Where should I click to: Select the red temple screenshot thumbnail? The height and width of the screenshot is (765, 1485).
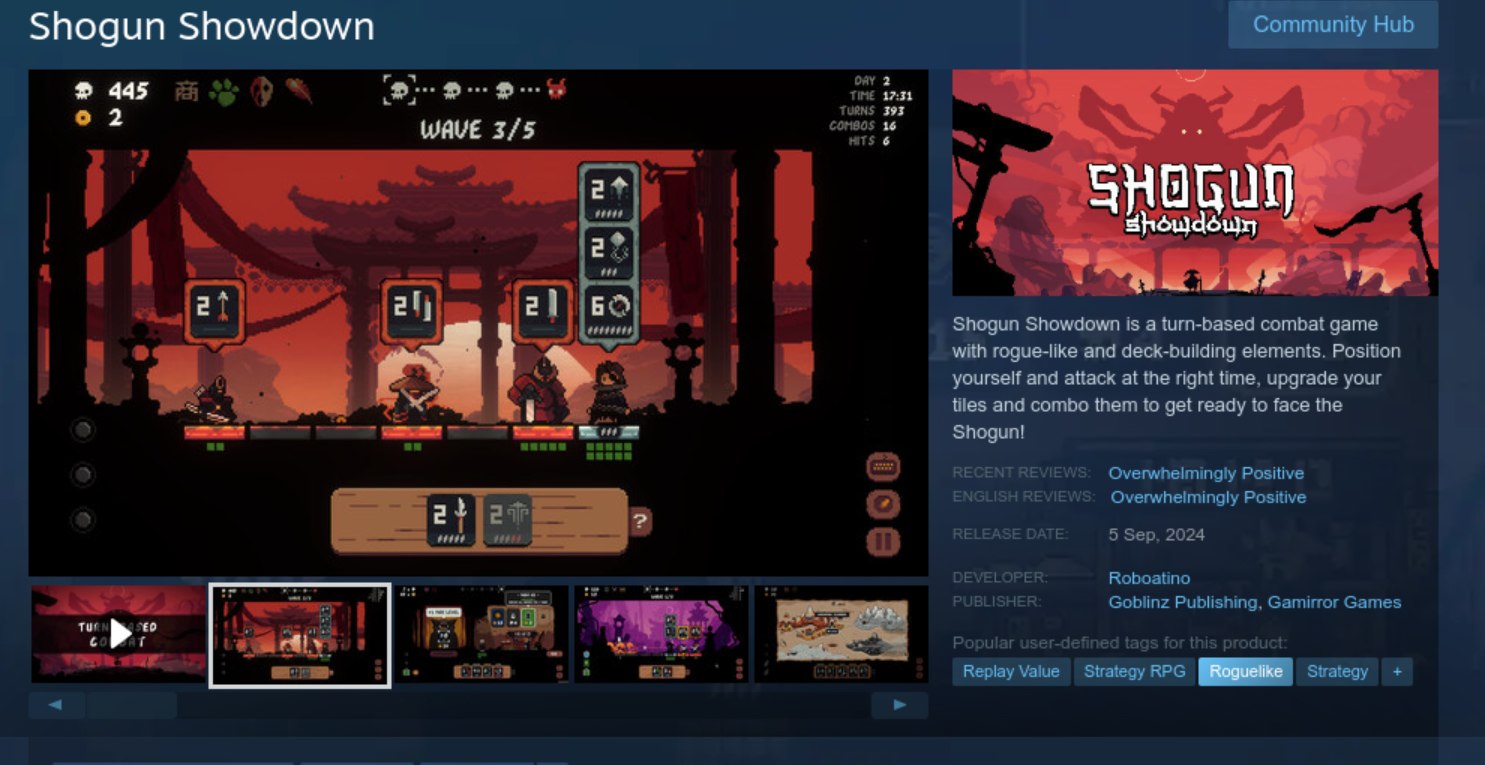pyautogui.click(x=300, y=635)
